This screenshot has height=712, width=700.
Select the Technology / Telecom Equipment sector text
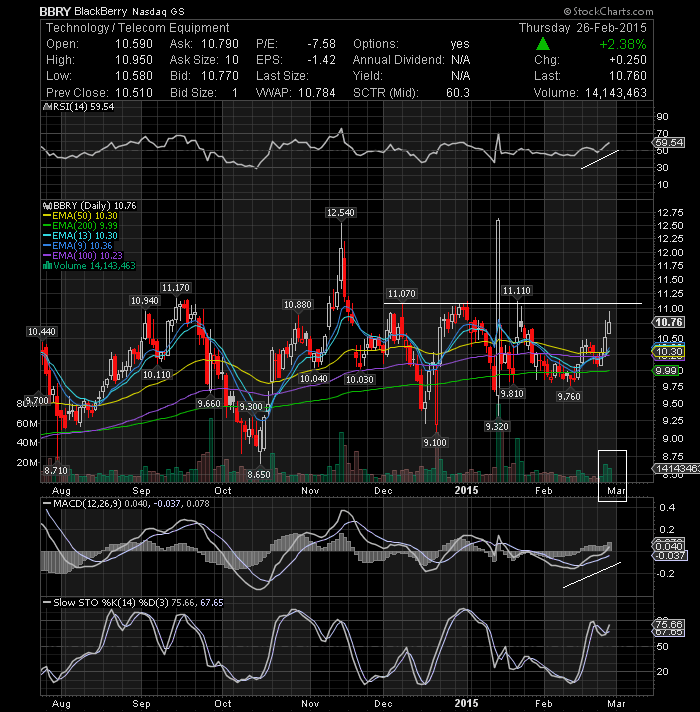click(x=138, y=28)
